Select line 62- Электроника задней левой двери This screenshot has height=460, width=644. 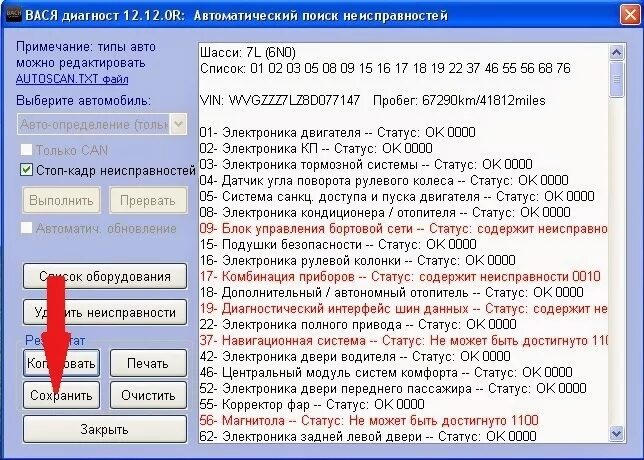(368, 436)
